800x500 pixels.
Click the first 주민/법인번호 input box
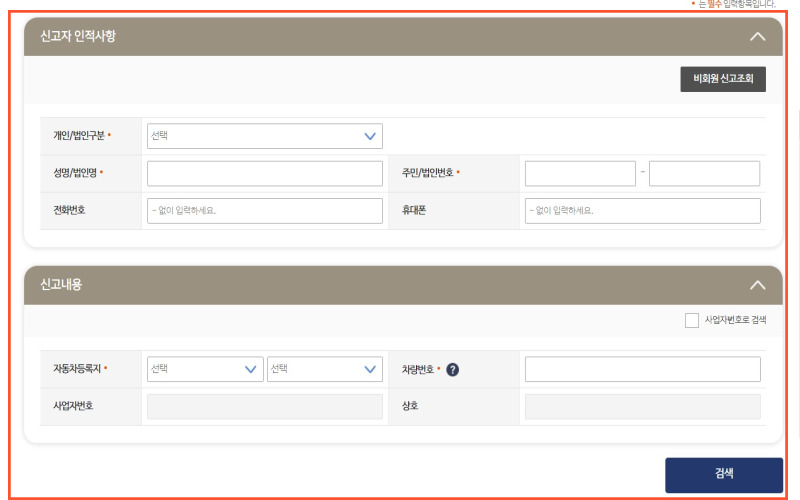(580, 173)
